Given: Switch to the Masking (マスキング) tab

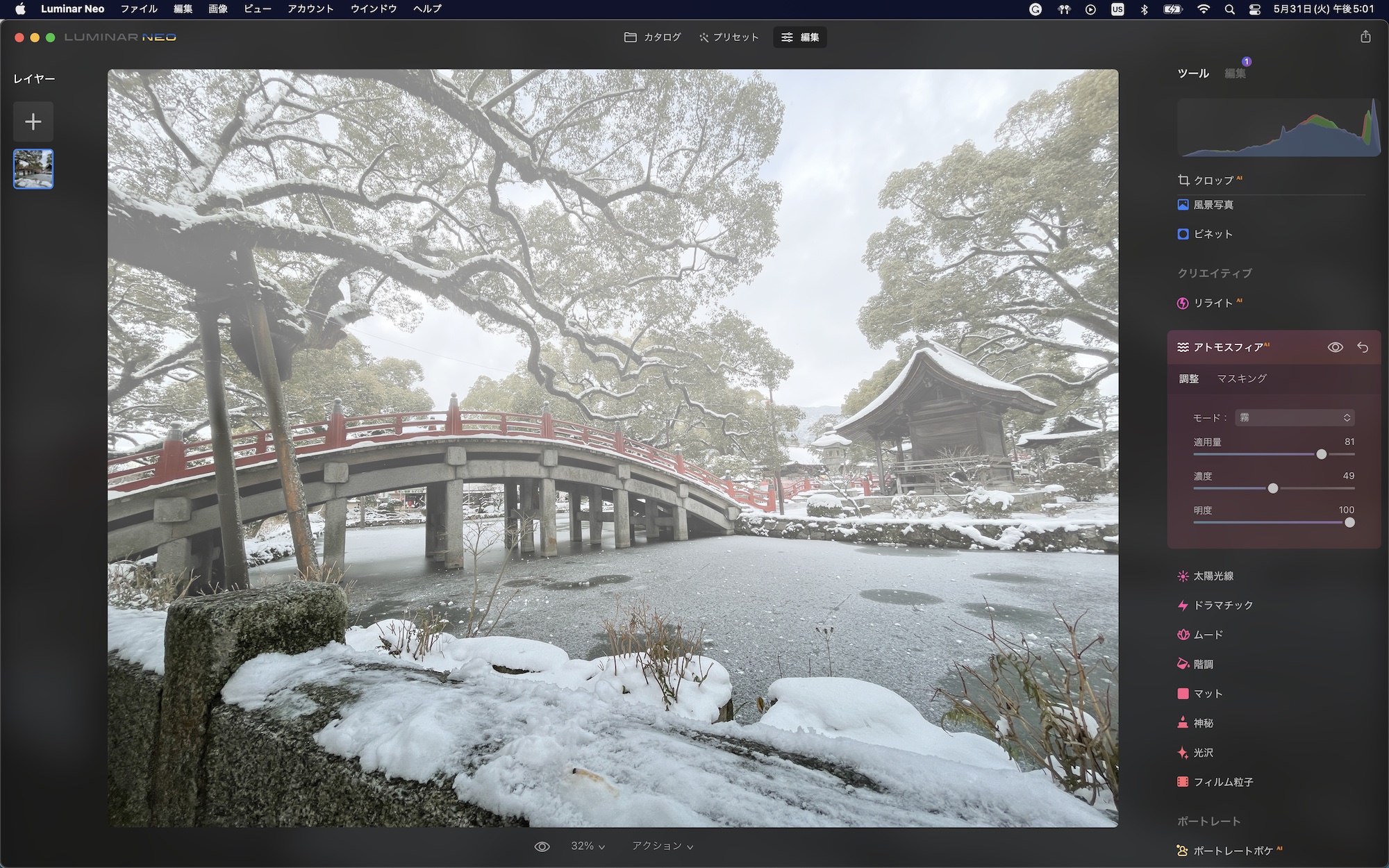Looking at the screenshot, I should point(1242,378).
